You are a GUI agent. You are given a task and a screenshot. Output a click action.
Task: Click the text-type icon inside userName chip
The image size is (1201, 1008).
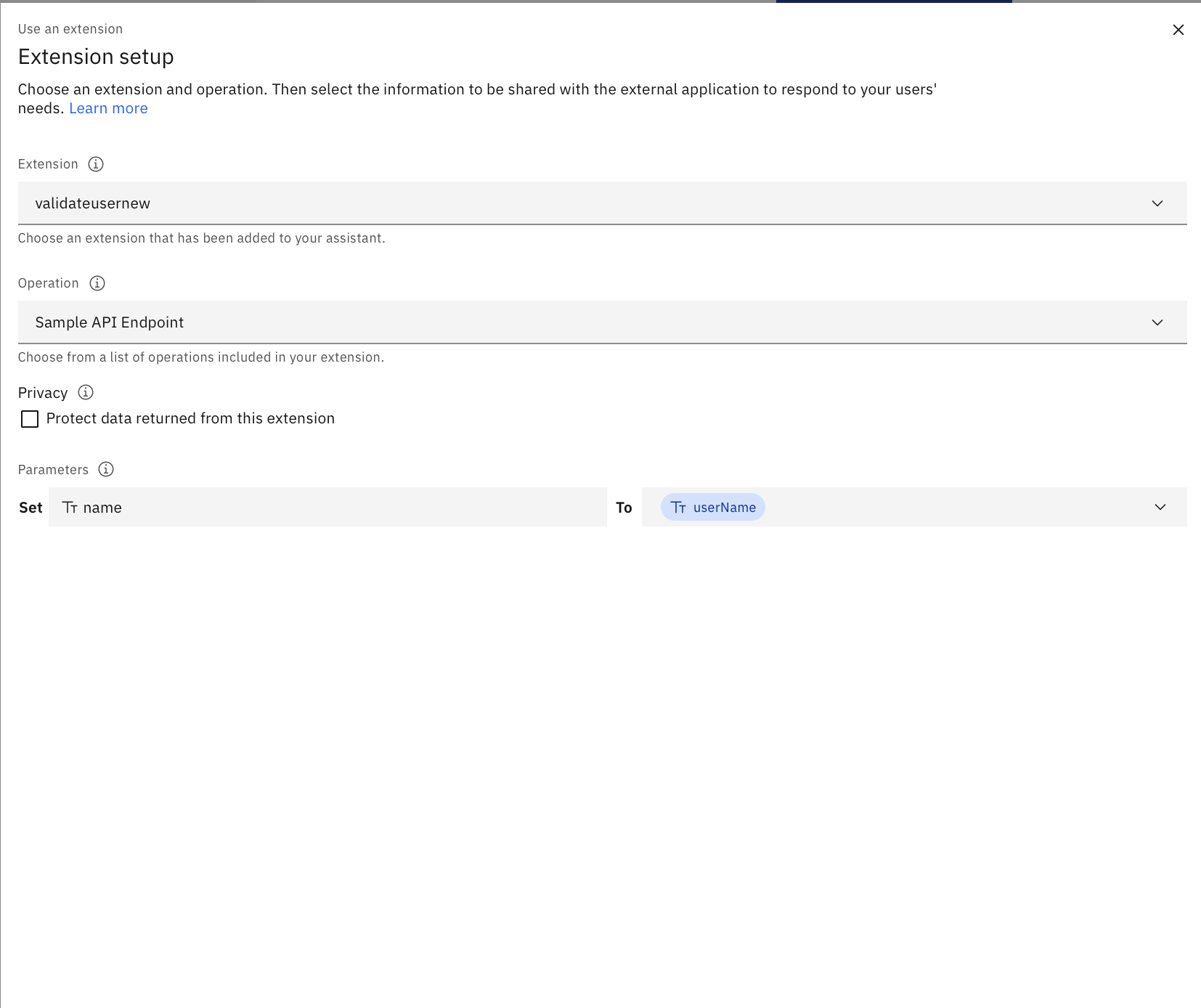point(678,508)
